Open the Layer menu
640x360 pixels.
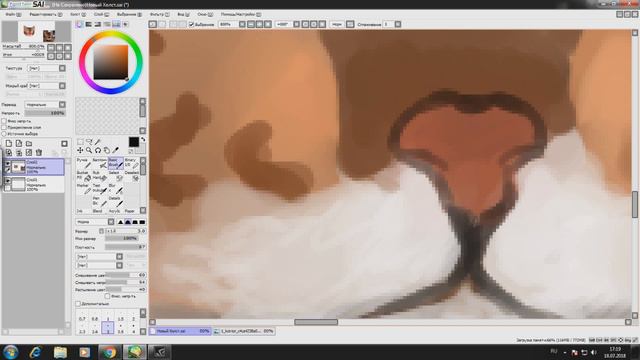(101, 14)
